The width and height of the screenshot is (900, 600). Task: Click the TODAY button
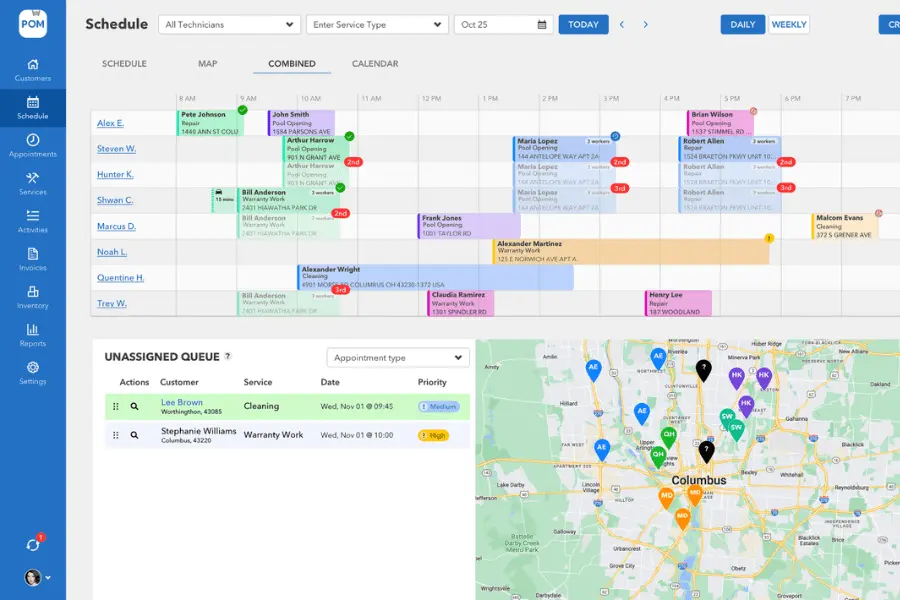[x=583, y=25]
